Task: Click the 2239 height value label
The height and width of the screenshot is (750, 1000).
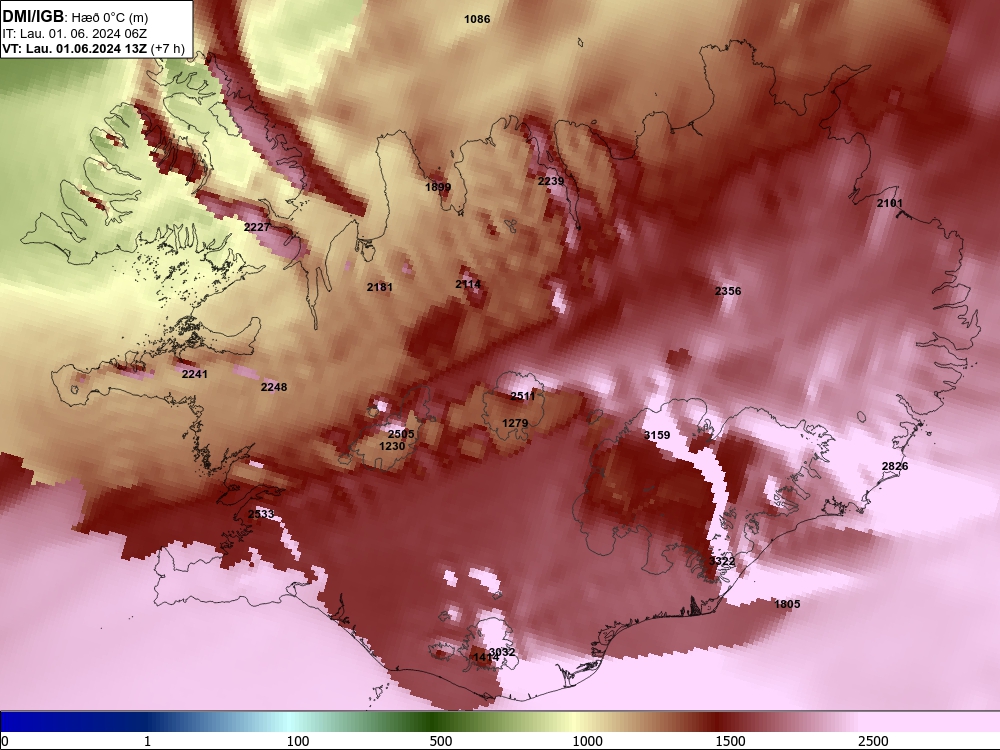Action: point(551,181)
